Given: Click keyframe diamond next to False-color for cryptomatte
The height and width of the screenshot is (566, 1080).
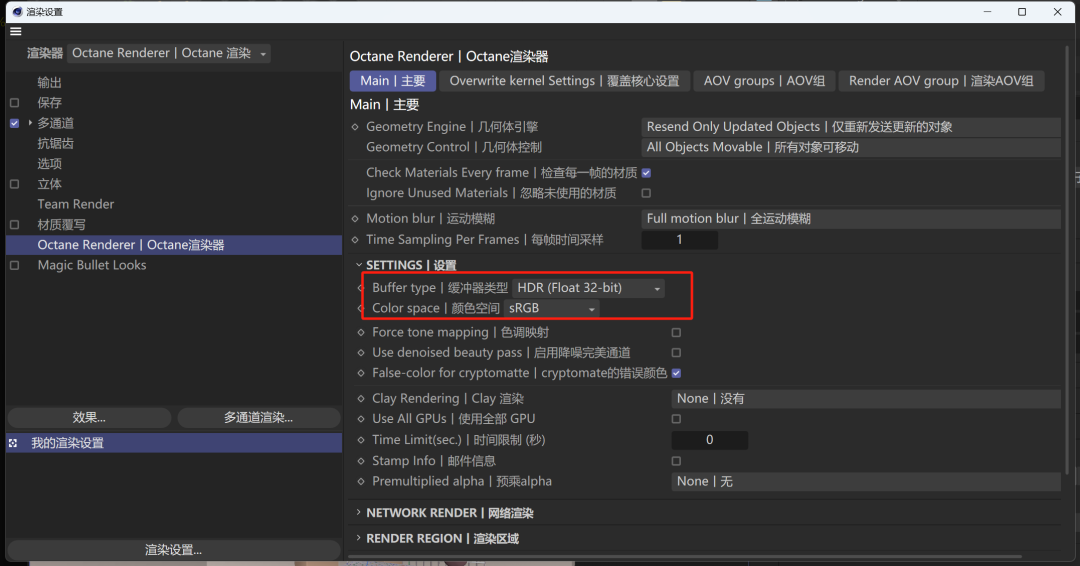Looking at the screenshot, I should click(x=361, y=373).
